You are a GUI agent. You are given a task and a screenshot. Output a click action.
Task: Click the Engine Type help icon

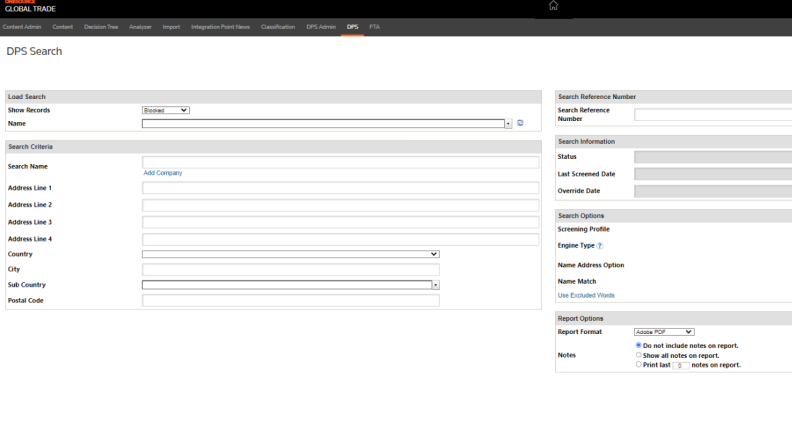click(600, 245)
